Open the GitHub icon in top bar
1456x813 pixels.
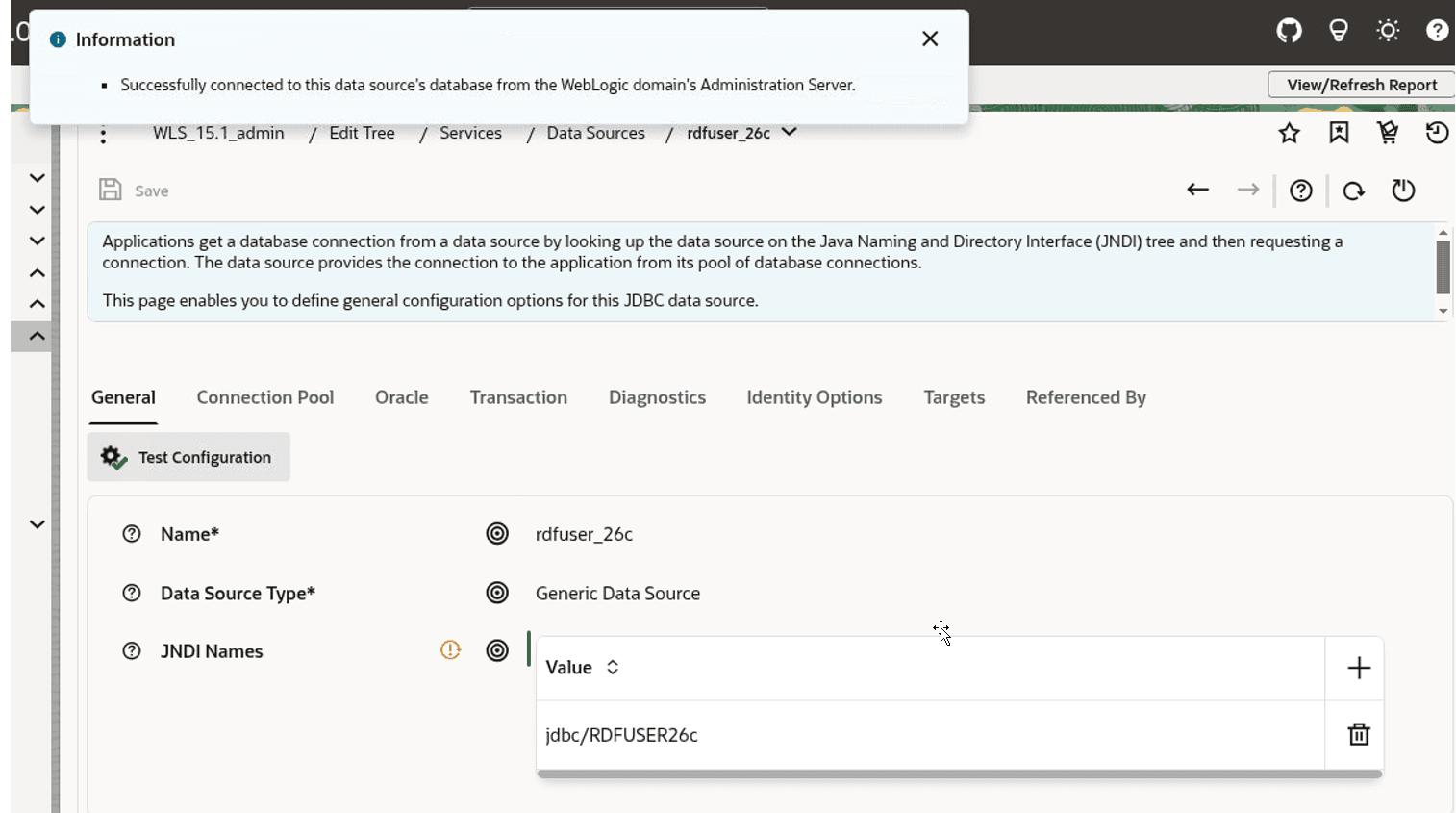pyautogui.click(x=1289, y=31)
